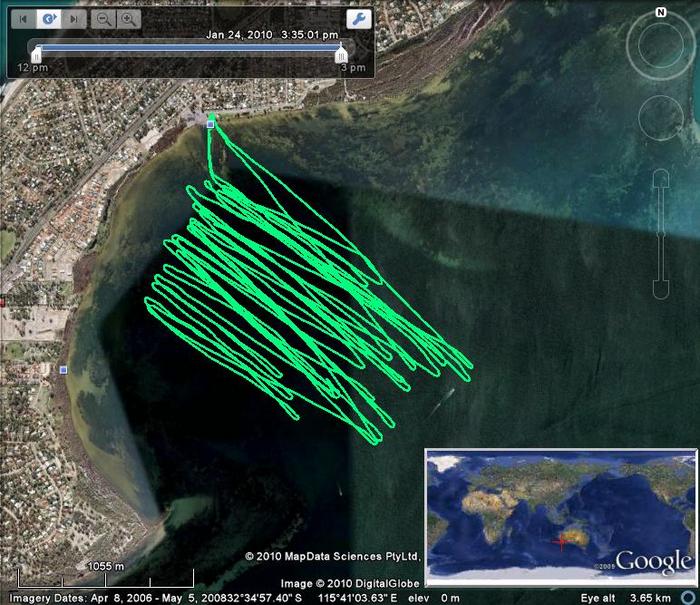The image size is (700, 605).
Task: Click the move joystick circle
Action: click(661, 116)
